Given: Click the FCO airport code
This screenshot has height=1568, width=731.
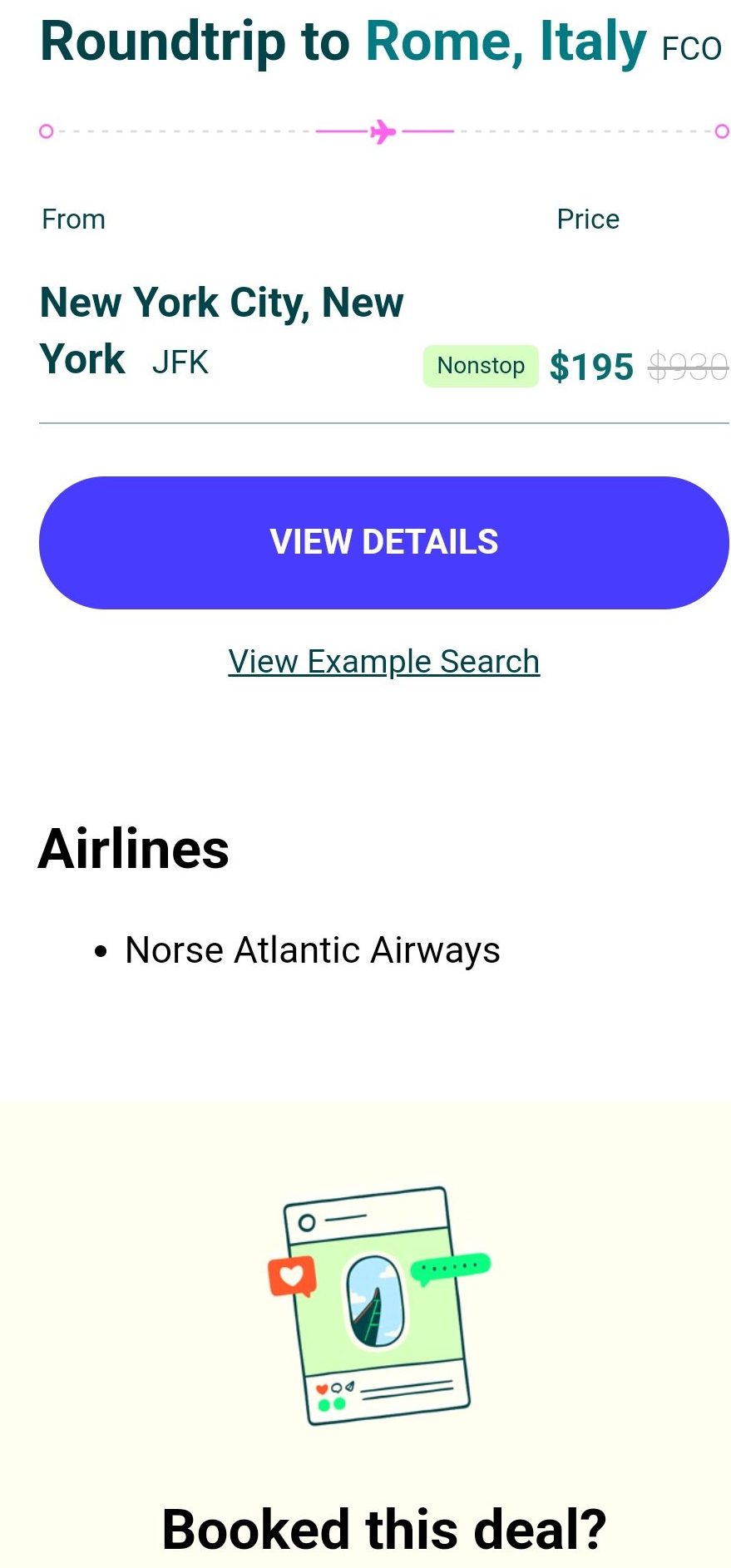Looking at the screenshot, I should pyautogui.click(x=691, y=49).
